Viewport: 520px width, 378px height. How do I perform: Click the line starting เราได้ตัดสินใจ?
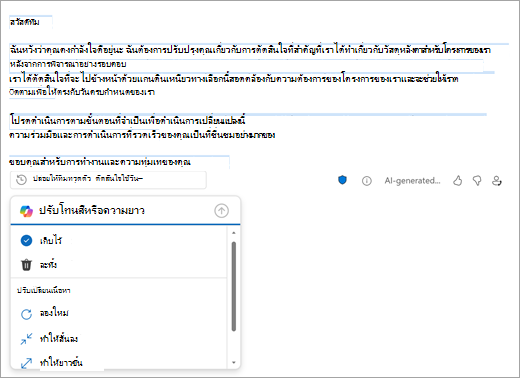tap(234, 79)
